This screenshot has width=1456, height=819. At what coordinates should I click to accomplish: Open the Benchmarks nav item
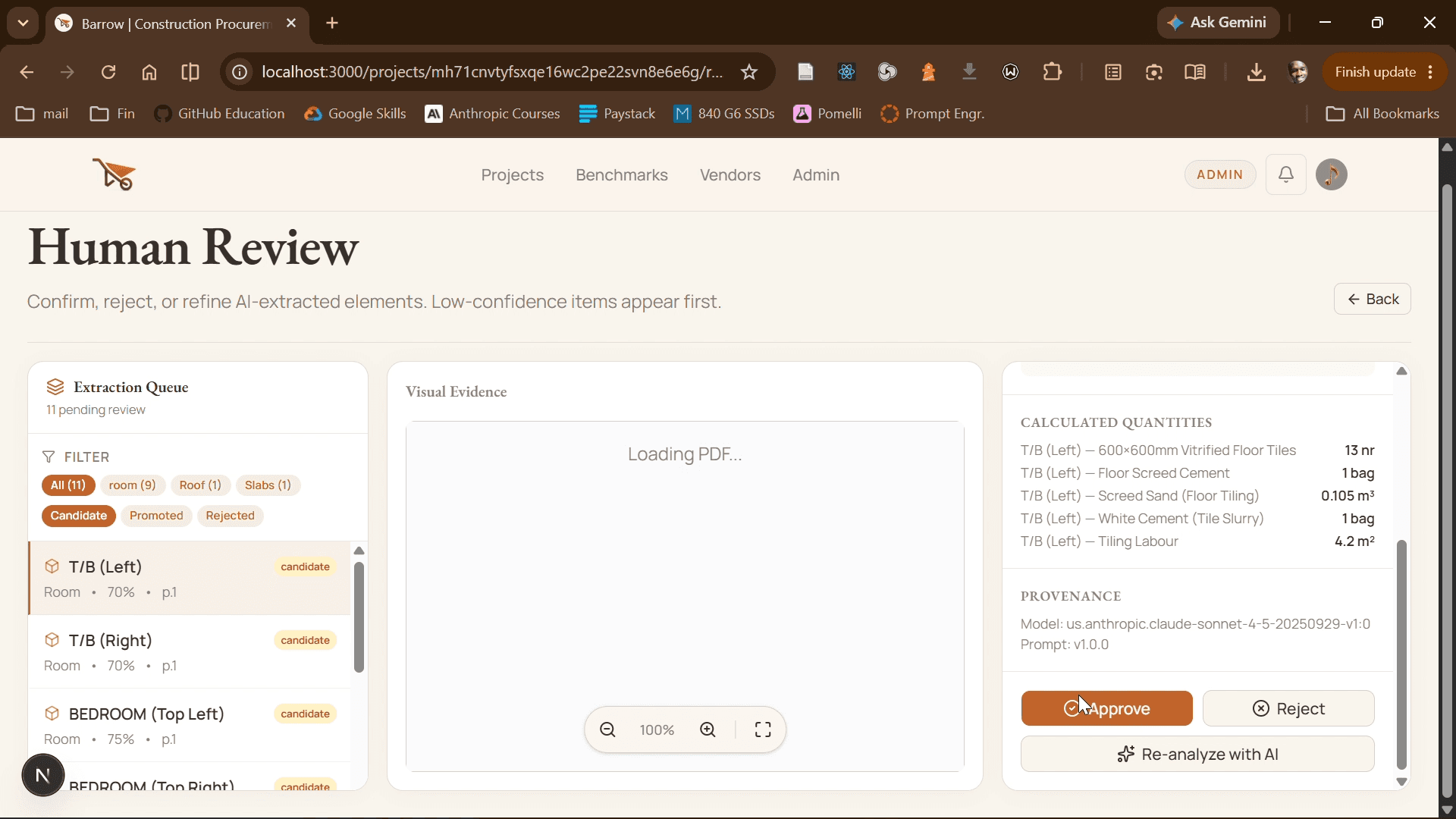click(622, 175)
